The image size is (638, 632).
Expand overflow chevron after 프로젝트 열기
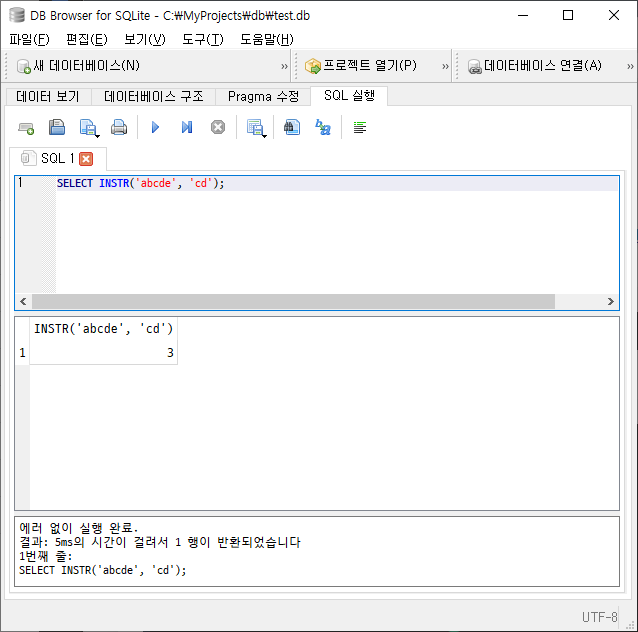(x=445, y=66)
